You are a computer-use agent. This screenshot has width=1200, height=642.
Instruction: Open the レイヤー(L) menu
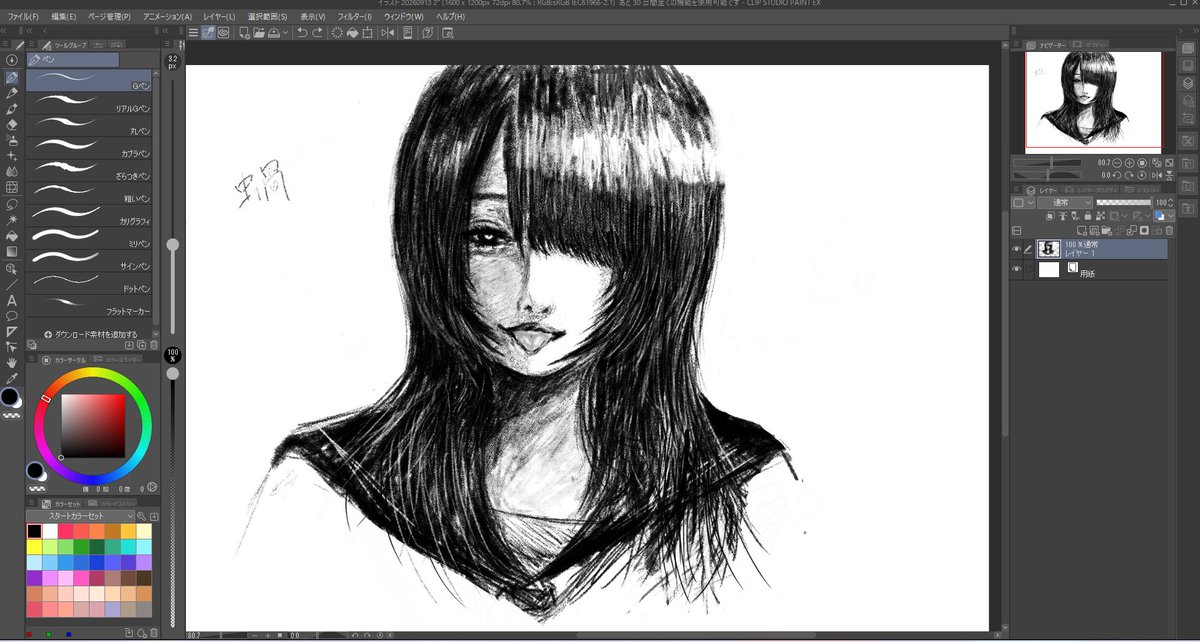click(x=218, y=17)
